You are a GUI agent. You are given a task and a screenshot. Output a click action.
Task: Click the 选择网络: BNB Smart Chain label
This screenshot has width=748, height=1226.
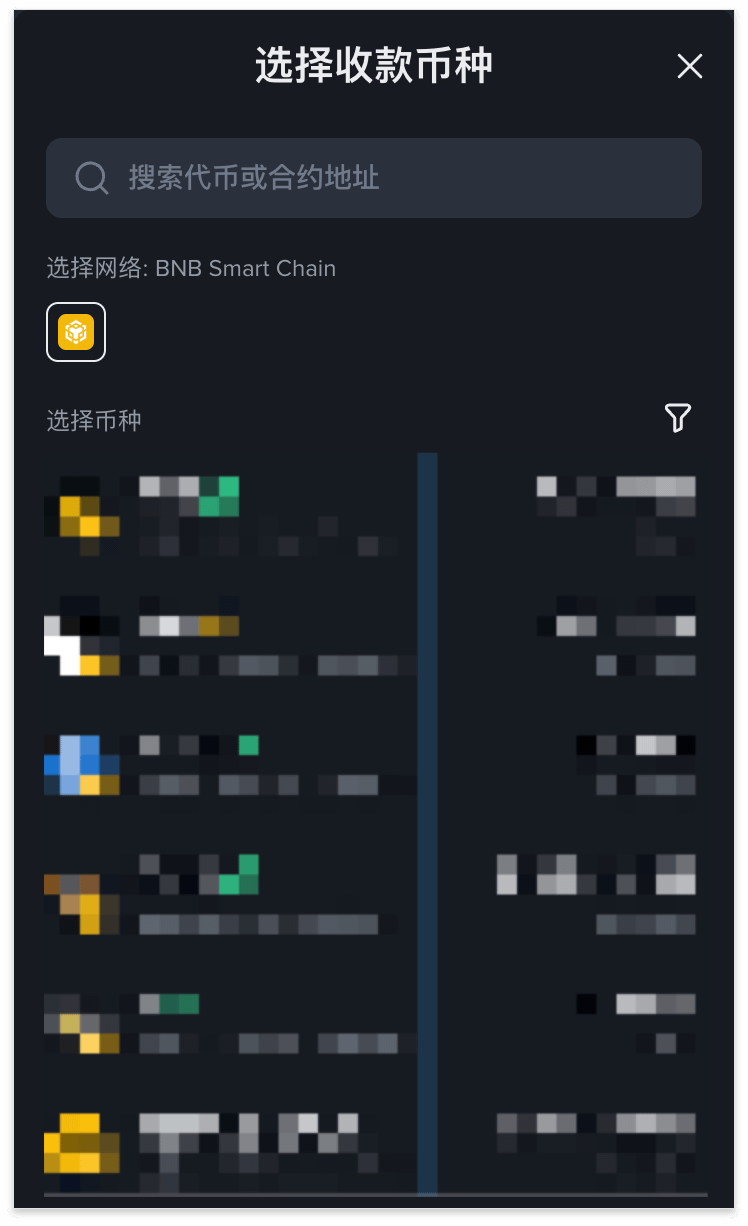click(x=191, y=268)
